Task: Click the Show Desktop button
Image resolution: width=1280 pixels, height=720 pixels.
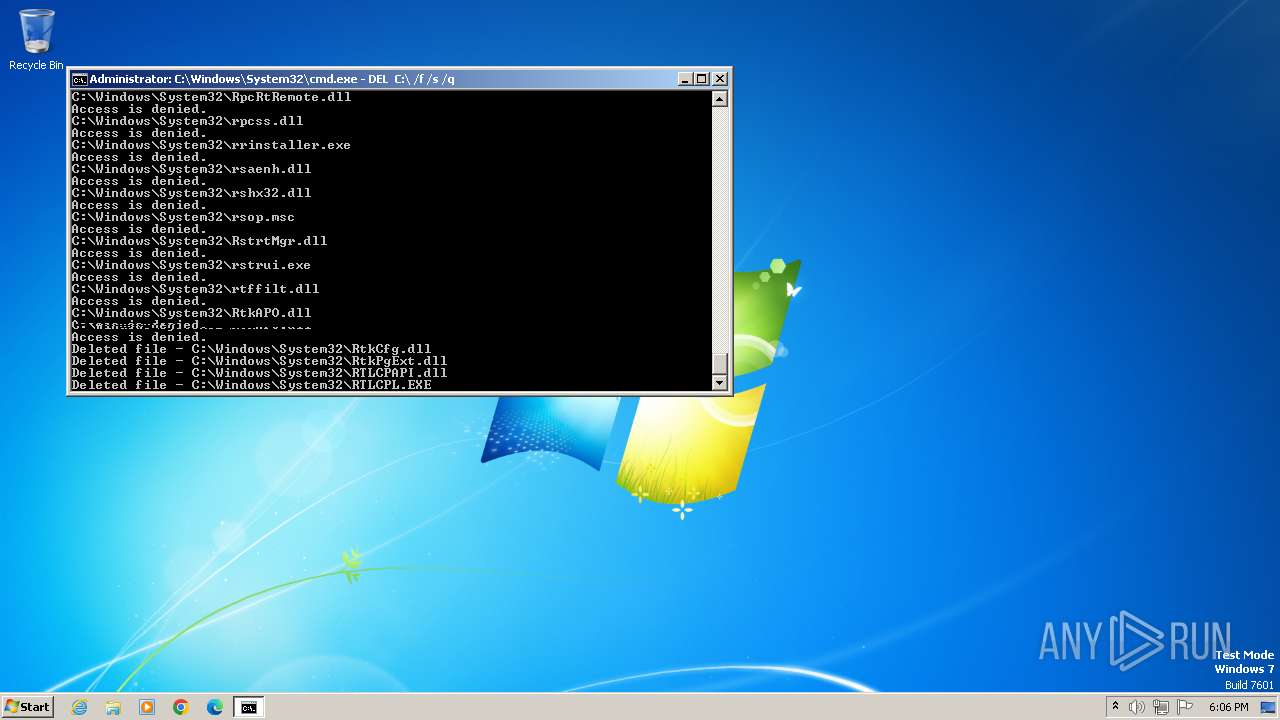Action: coord(1269,707)
